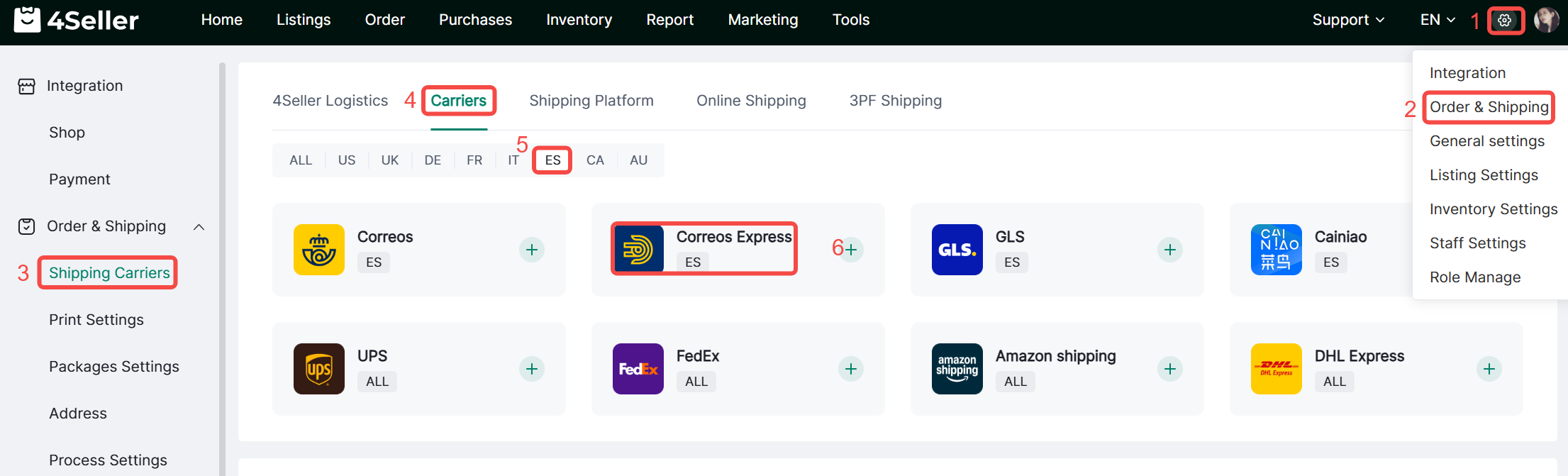
Task: Collapse Order & Shipping sidebar section
Action: tap(199, 227)
